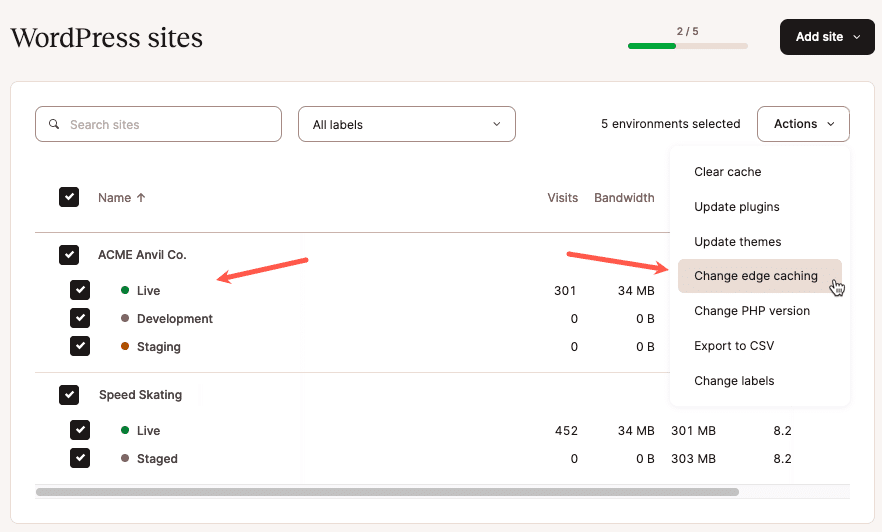Viewport: 882px width, 532px height.
Task: Uncheck the ACME Anvil Co. site checkbox
Action: tap(69, 255)
